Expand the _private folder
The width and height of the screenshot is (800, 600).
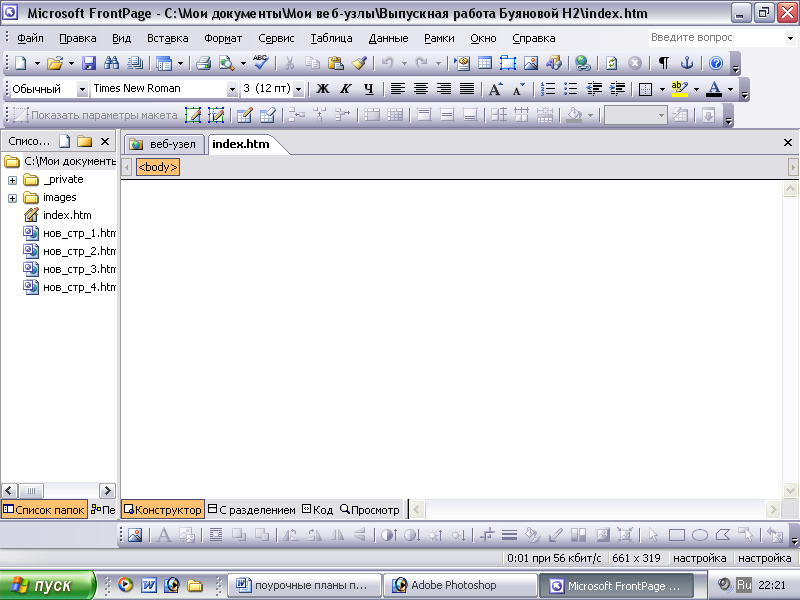12,180
